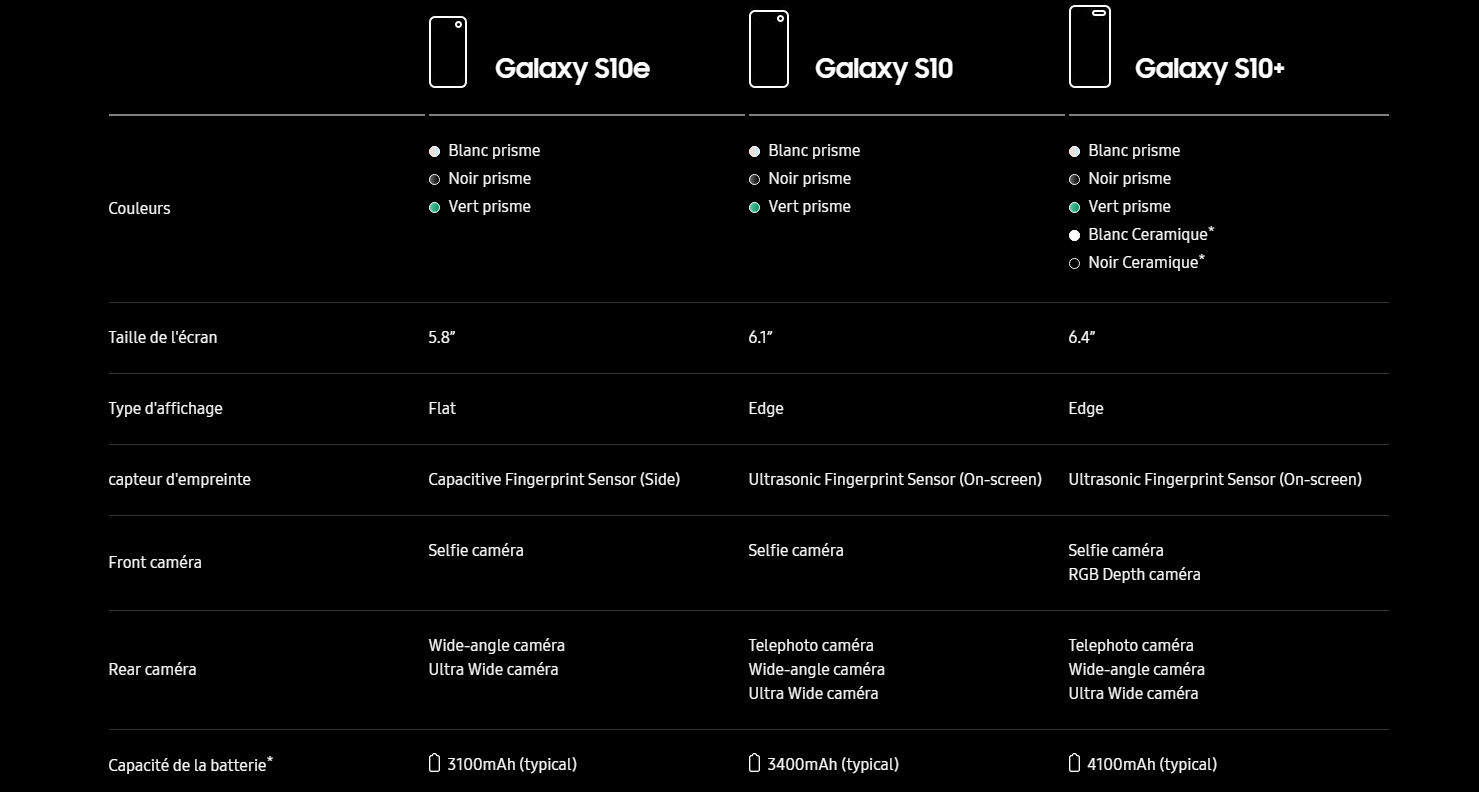Click the Galaxy S10e phone outline icon
The width and height of the screenshot is (1479, 792).
[448, 52]
